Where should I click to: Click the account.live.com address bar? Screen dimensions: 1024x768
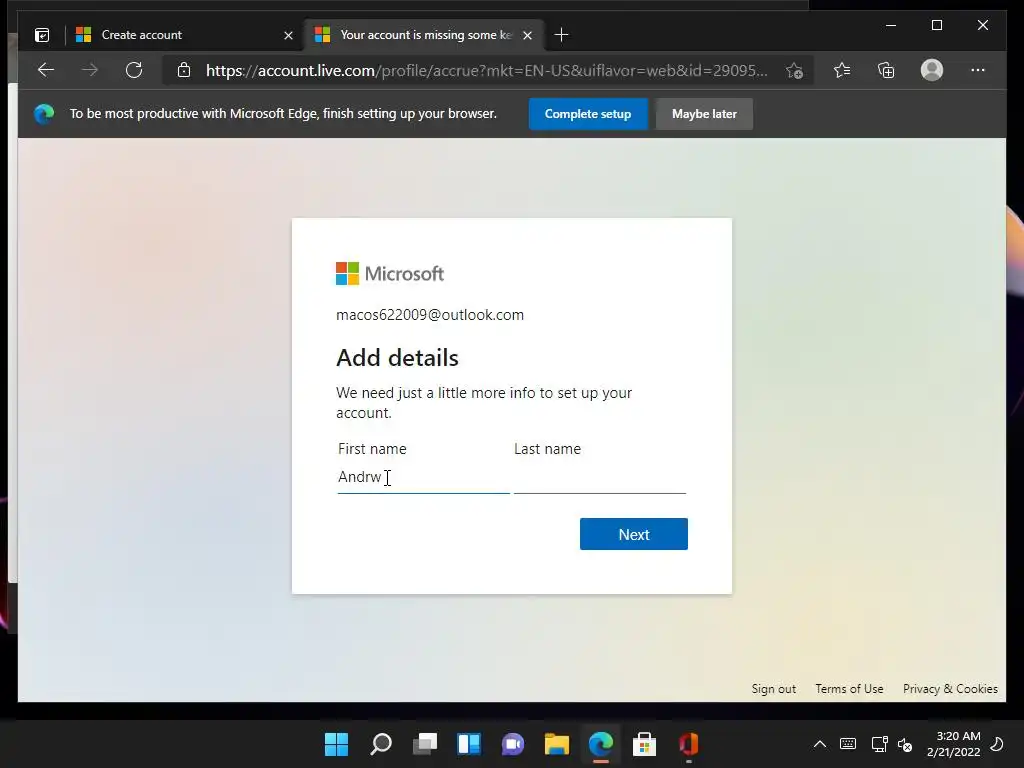(487, 70)
